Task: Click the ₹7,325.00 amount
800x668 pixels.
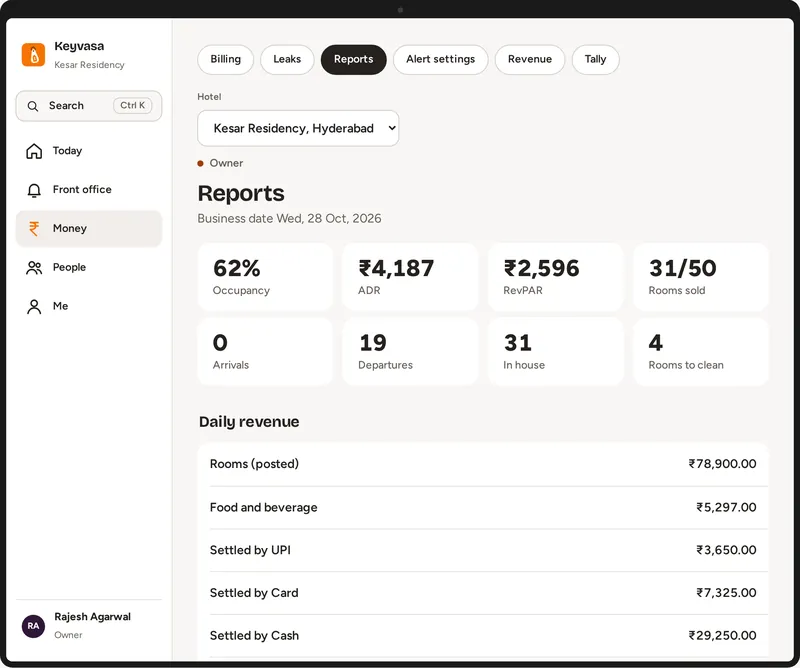Action: [726, 593]
